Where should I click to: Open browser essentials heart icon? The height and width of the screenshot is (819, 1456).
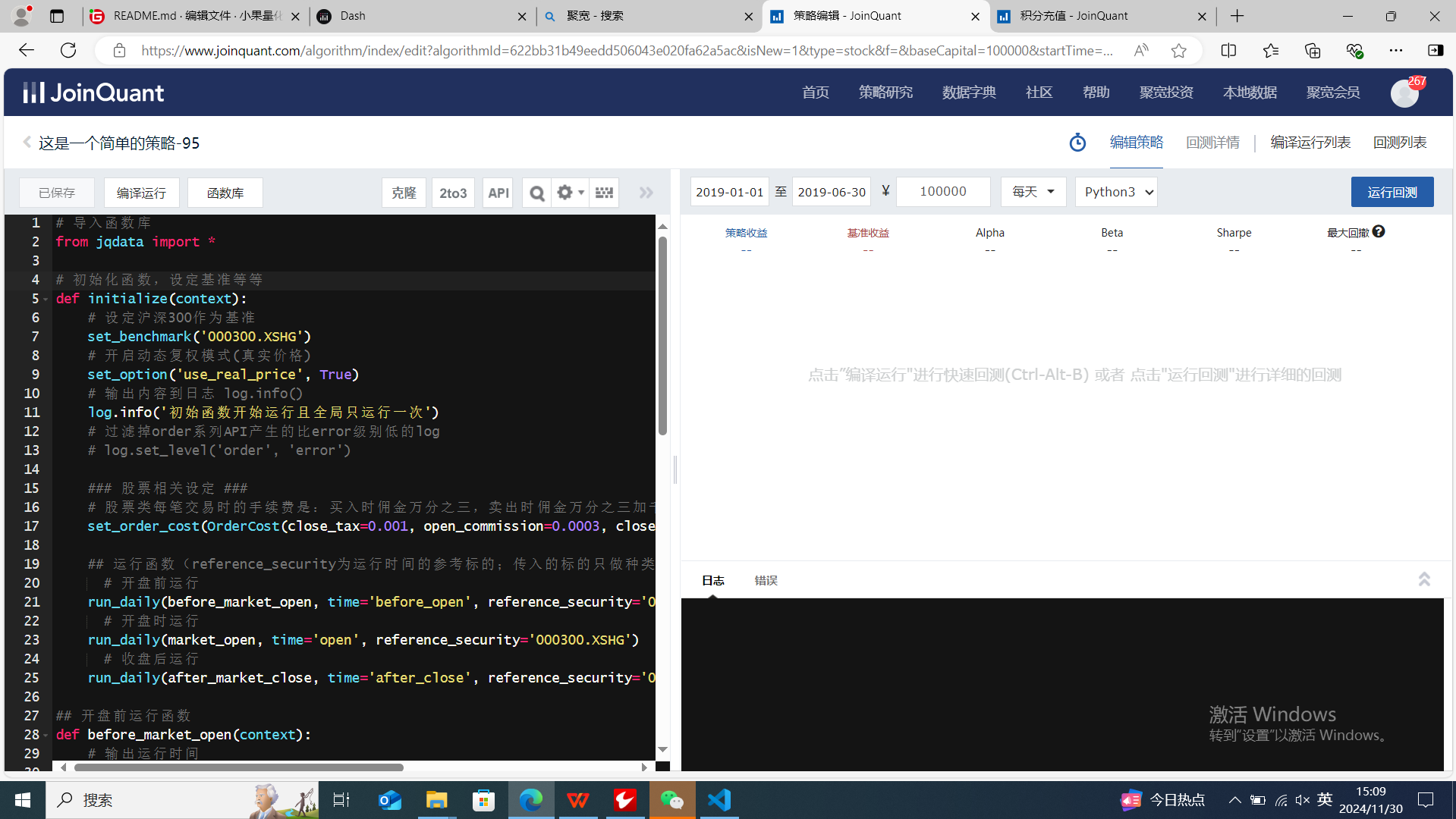pos(1354,50)
